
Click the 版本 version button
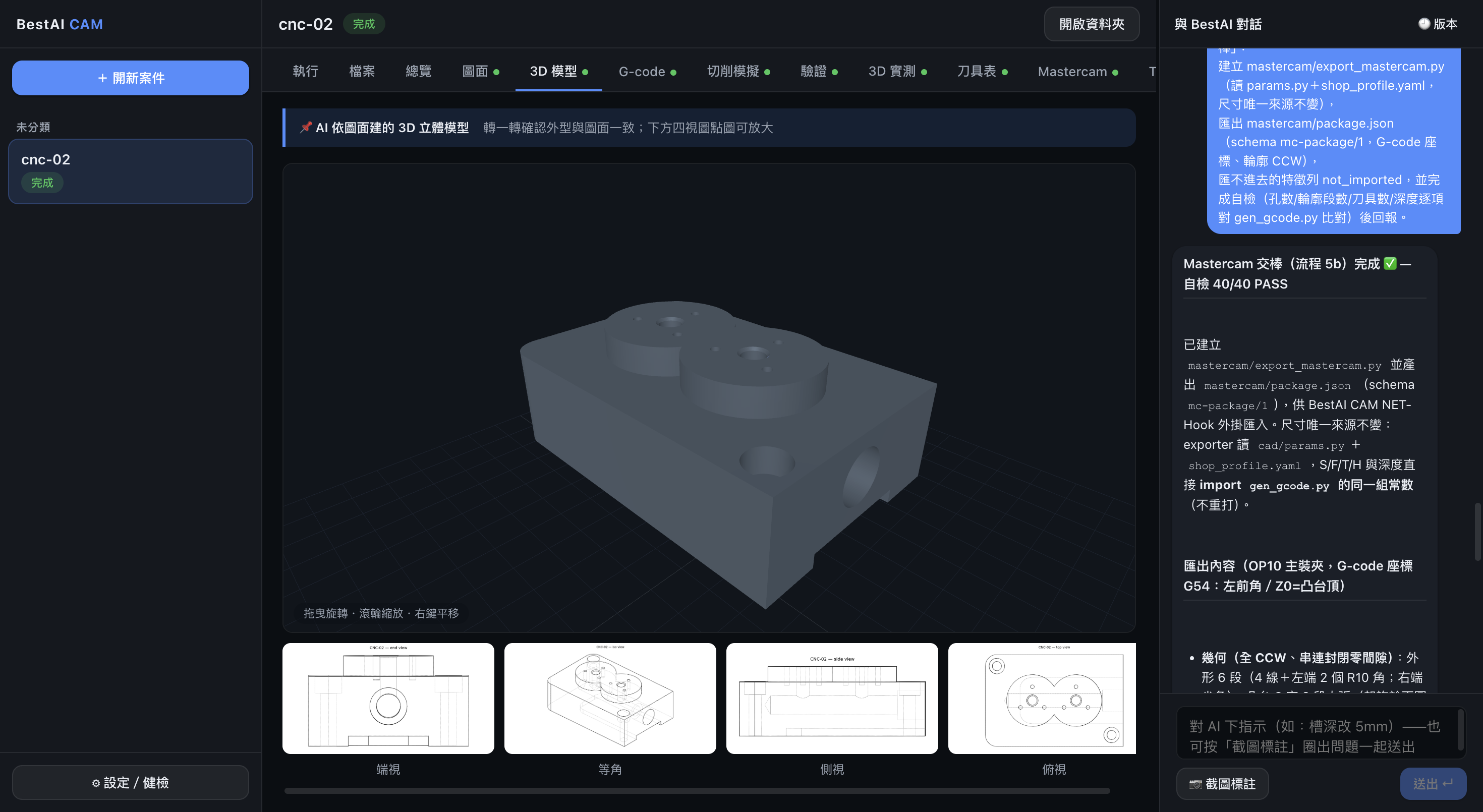coord(1438,24)
